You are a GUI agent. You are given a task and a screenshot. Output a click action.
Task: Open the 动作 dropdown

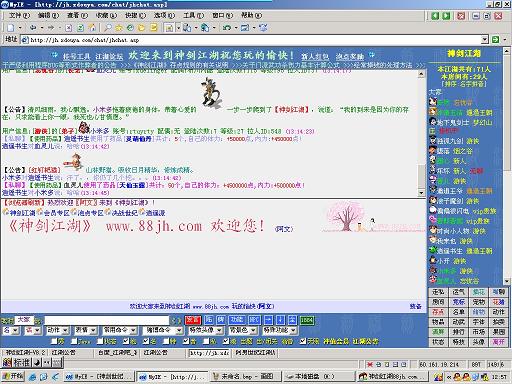57,330
